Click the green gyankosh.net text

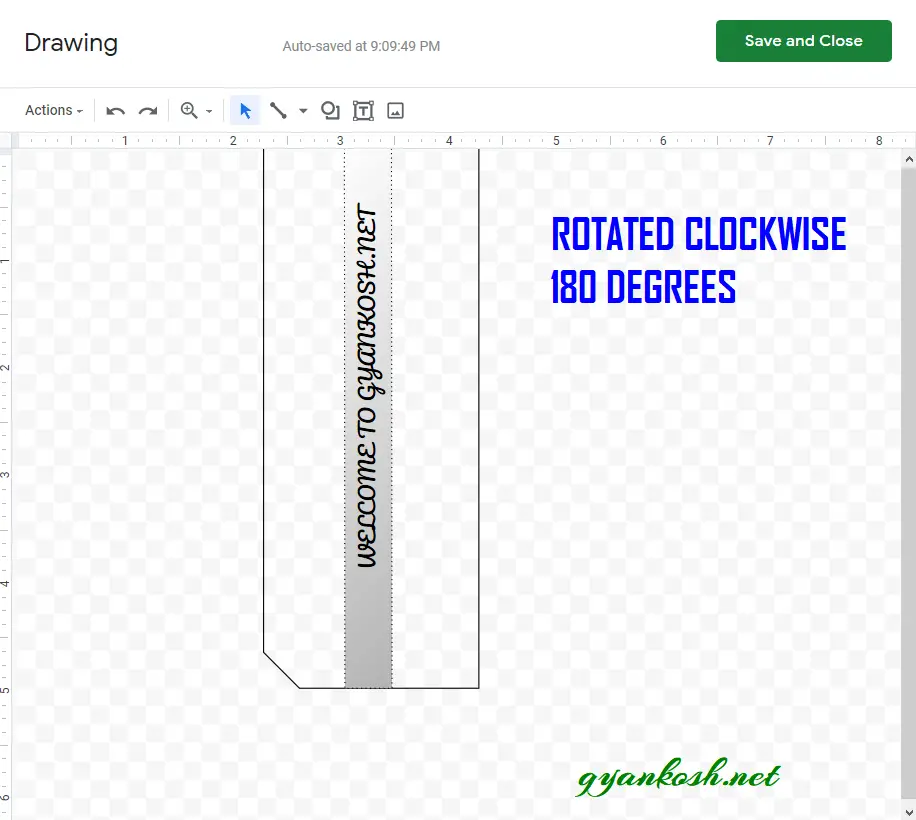tap(678, 776)
